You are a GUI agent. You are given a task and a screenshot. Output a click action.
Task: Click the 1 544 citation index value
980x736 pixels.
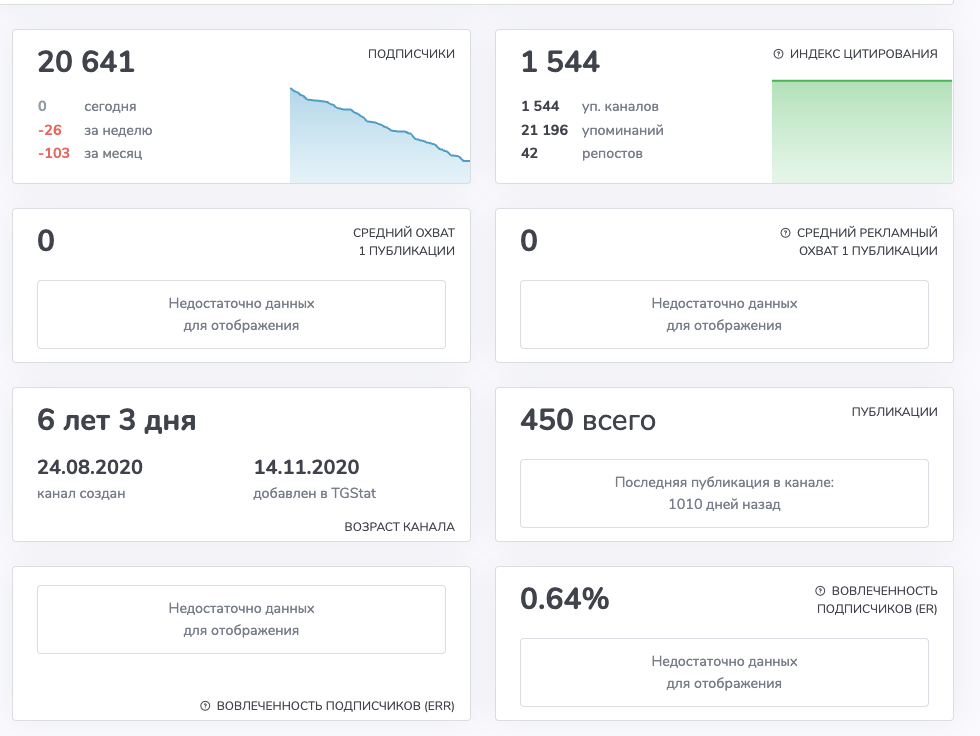pos(561,62)
